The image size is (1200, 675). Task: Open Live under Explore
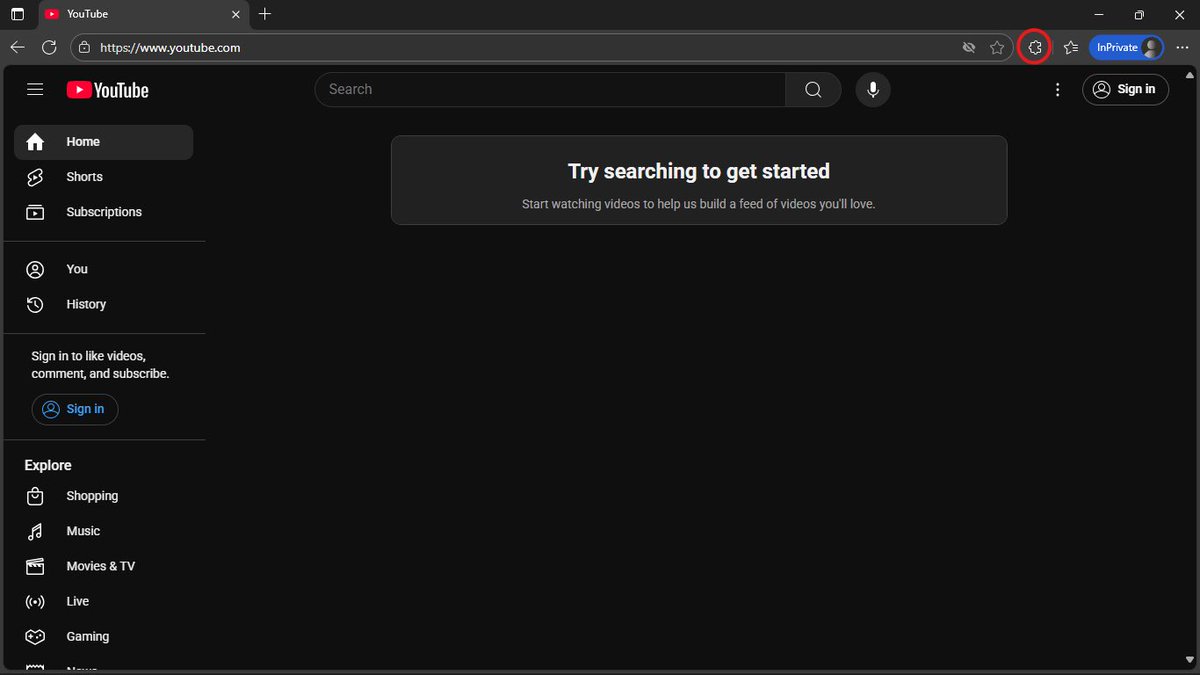104,601
